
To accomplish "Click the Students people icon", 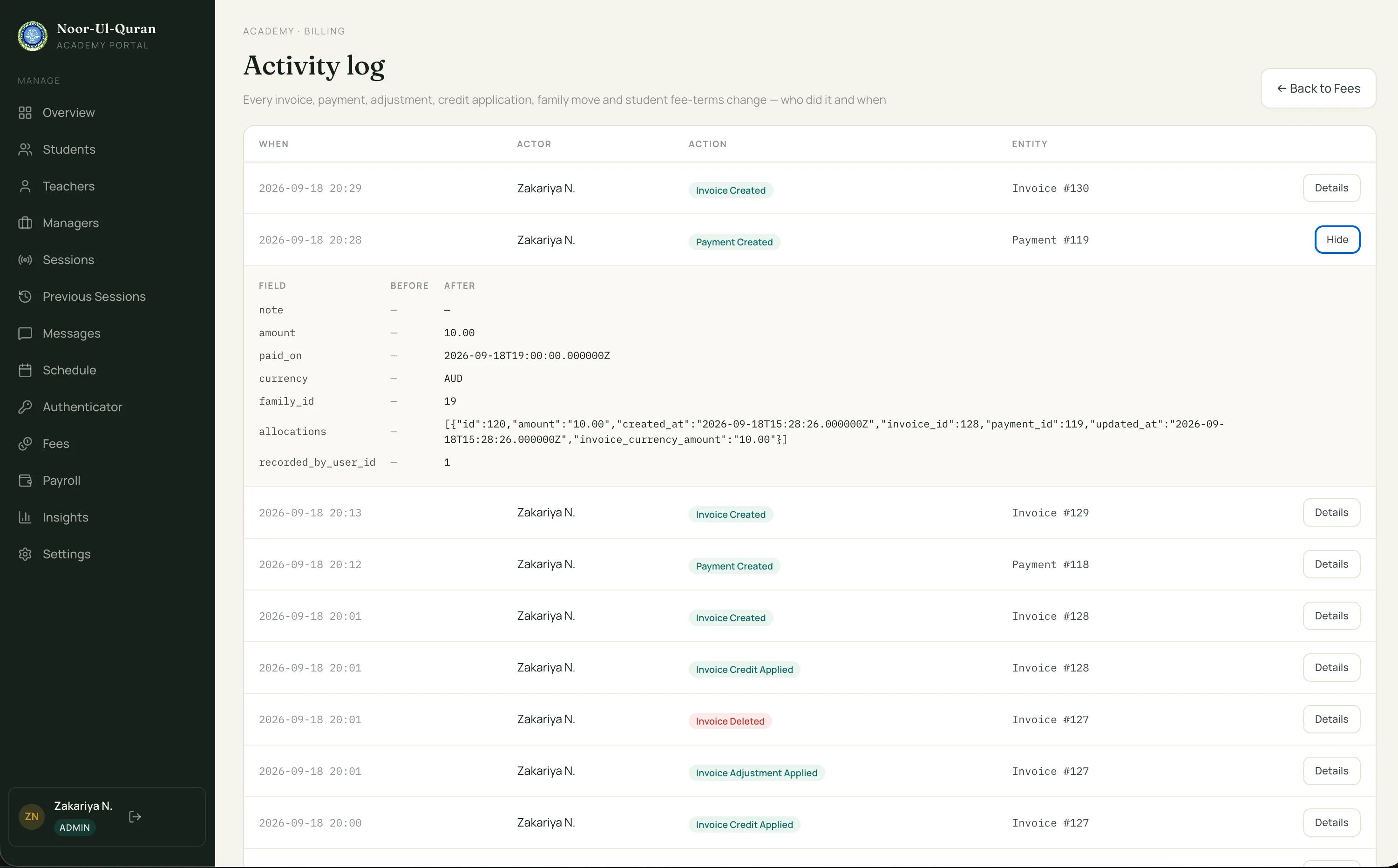I will click(x=25, y=149).
